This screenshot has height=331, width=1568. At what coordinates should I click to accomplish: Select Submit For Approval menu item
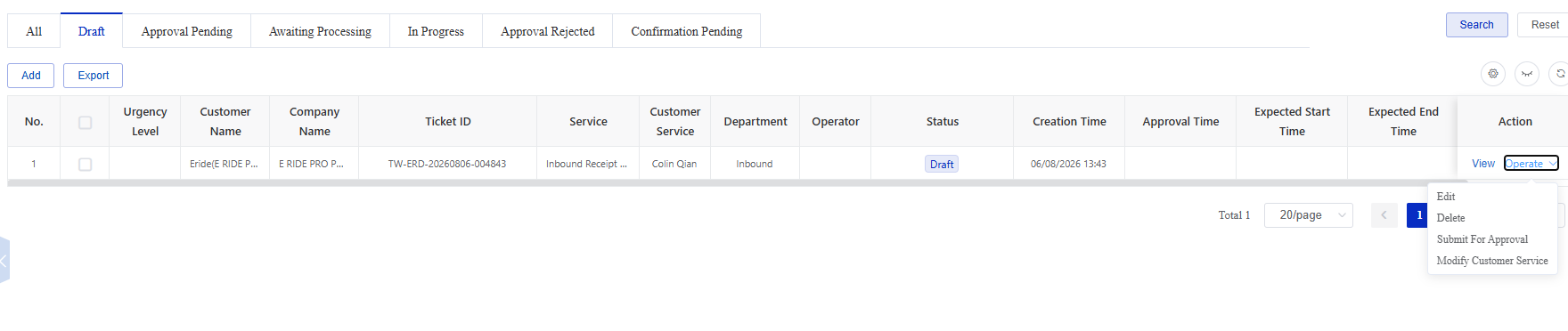pos(1492,239)
